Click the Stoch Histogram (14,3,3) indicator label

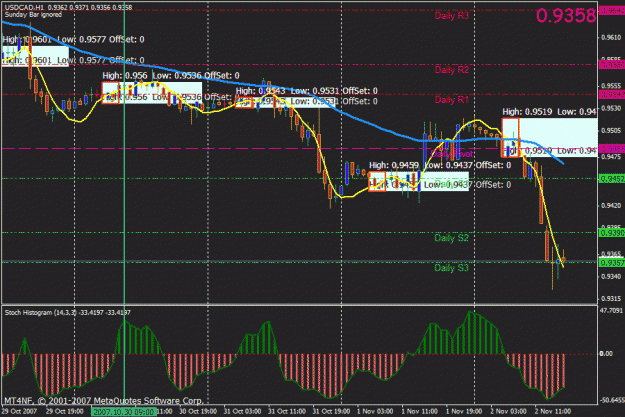(67, 313)
